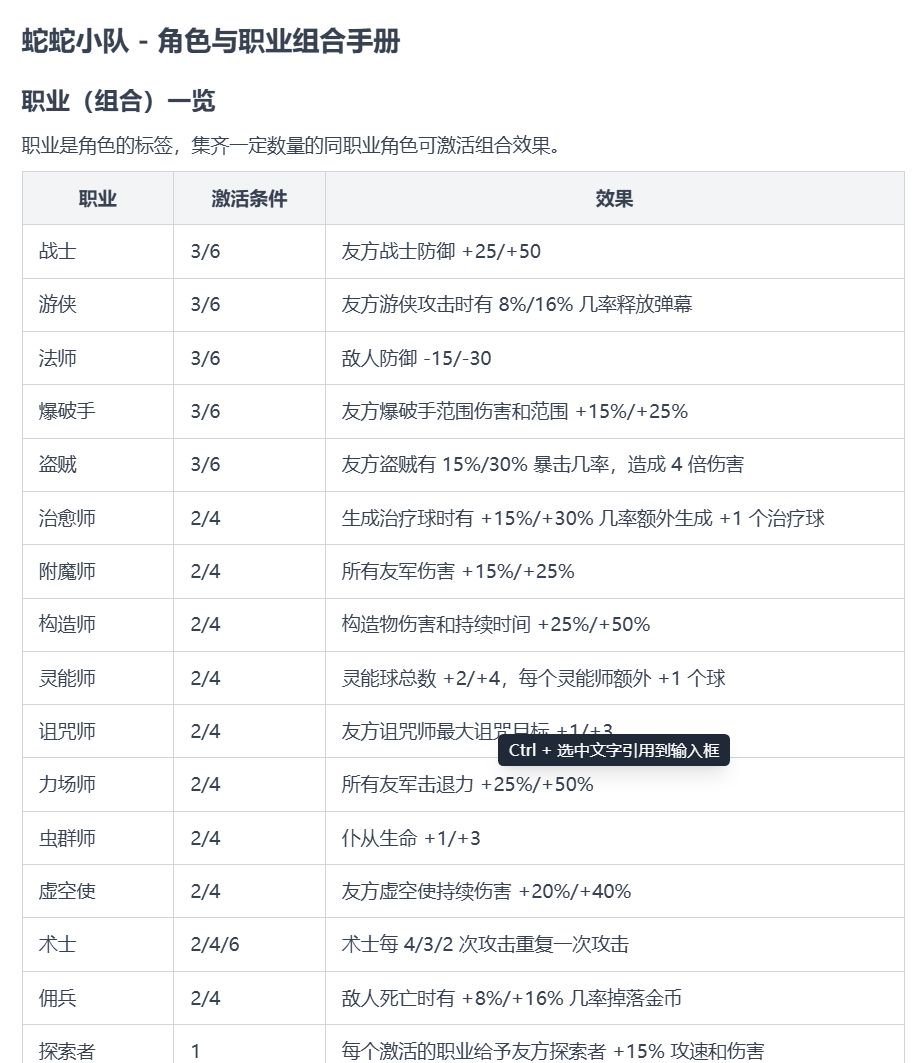
Task: Click the 3/6 condition in the 法师 row
Action: coord(205,358)
